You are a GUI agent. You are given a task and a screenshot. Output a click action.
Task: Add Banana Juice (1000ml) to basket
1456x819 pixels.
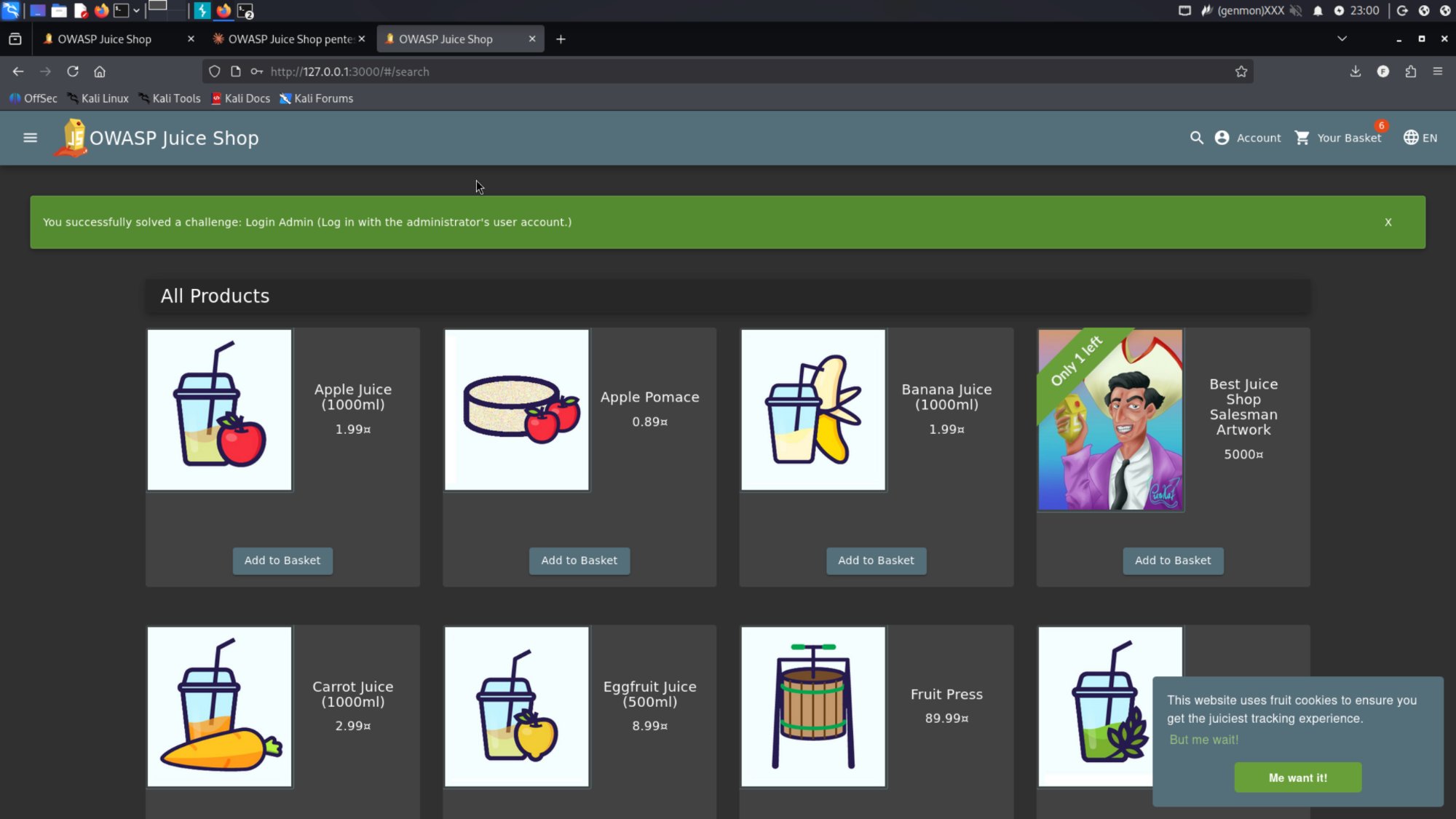[x=876, y=561]
